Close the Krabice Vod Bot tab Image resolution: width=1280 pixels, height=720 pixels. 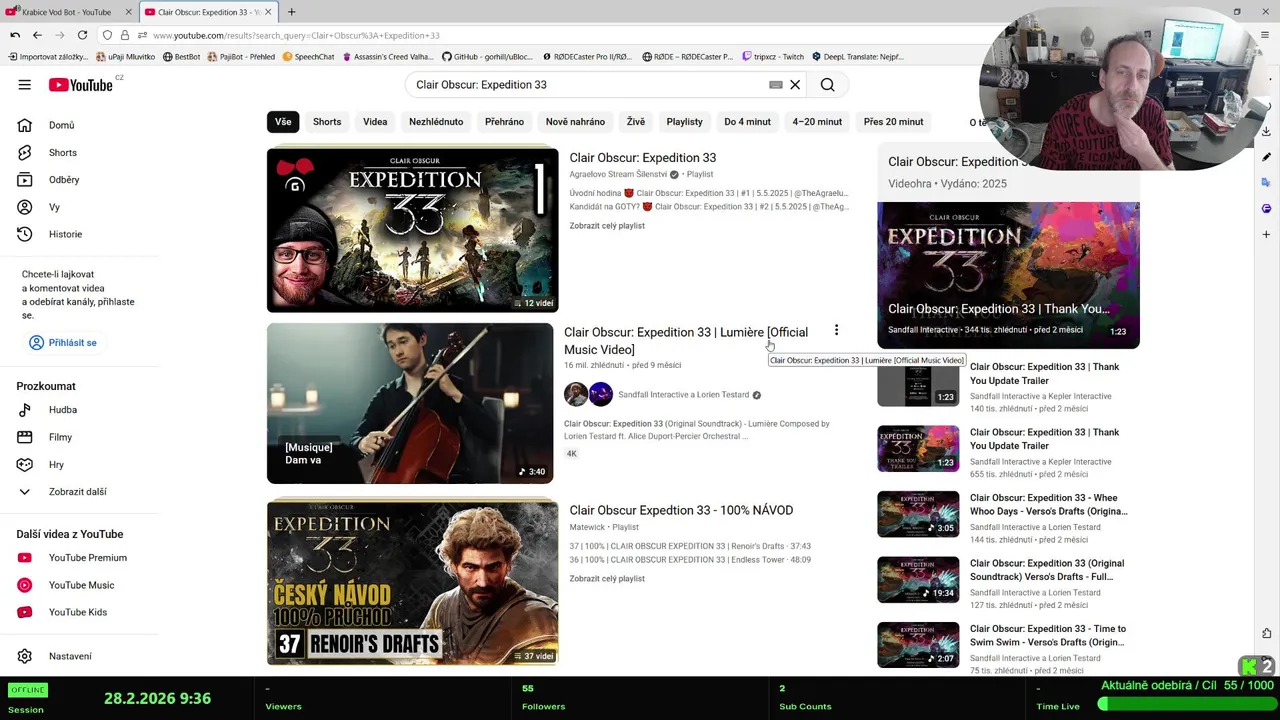tap(128, 12)
